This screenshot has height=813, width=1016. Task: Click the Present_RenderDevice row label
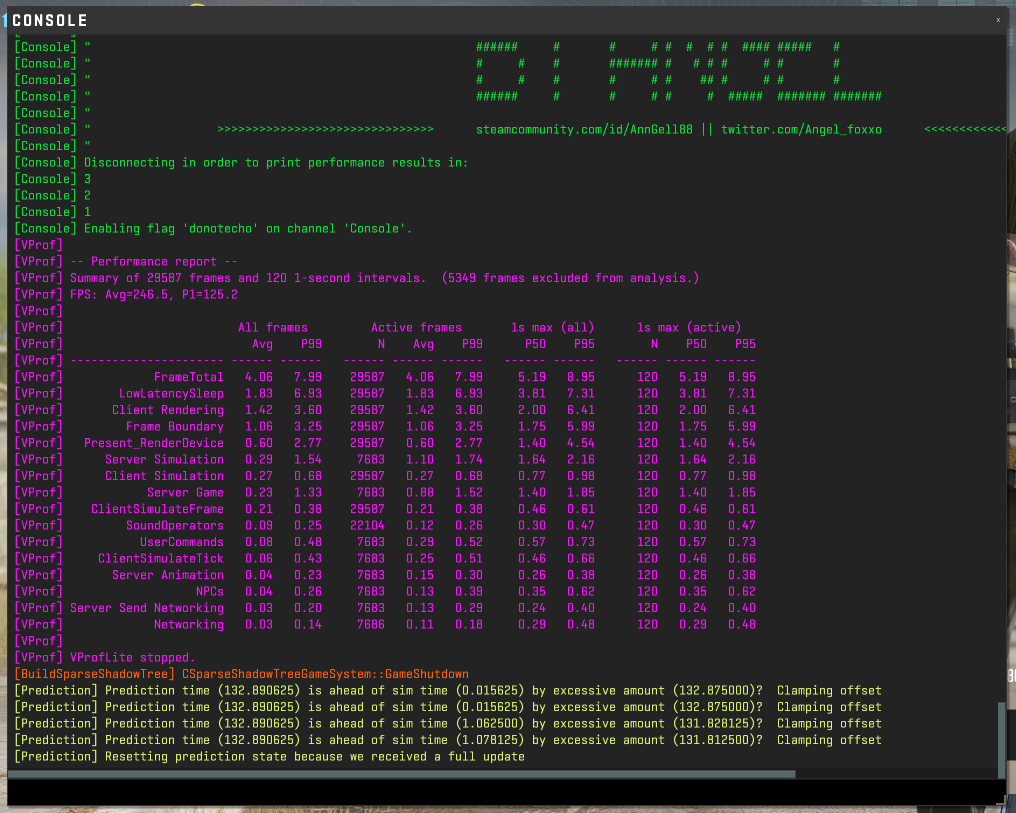(x=154, y=443)
